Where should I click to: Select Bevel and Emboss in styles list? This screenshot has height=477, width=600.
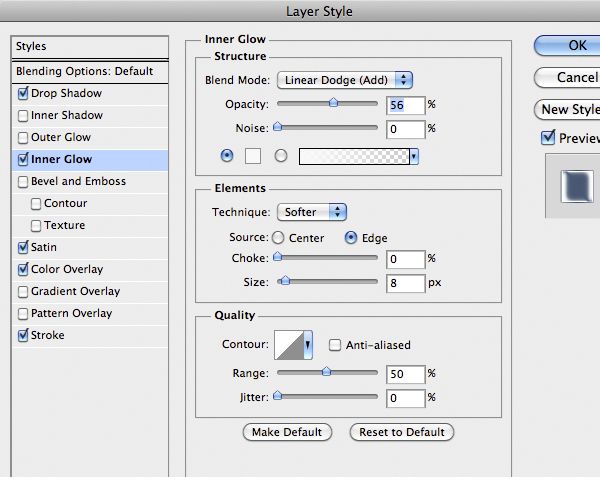78,182
